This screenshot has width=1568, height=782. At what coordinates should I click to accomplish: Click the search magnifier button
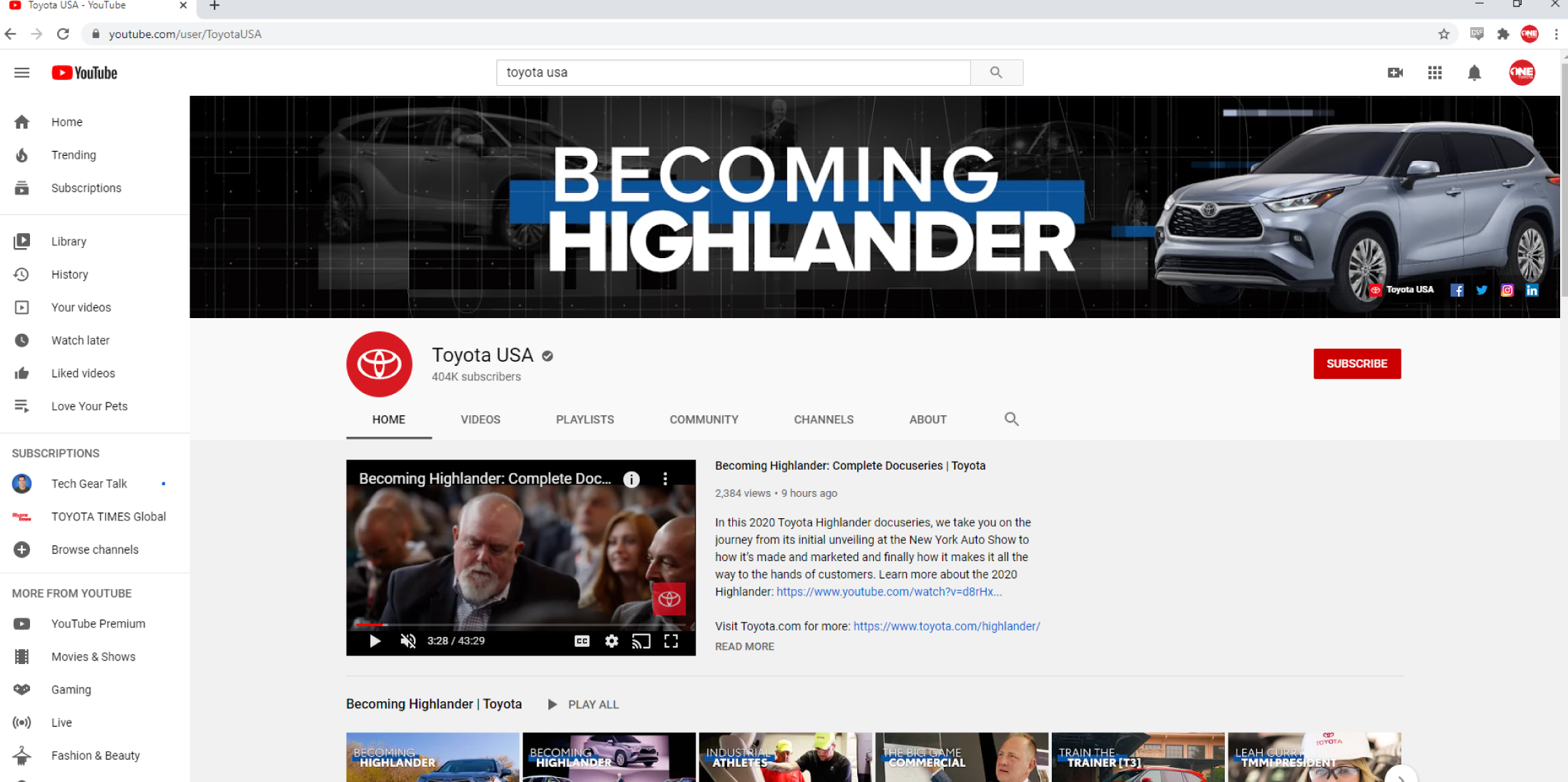996,72
